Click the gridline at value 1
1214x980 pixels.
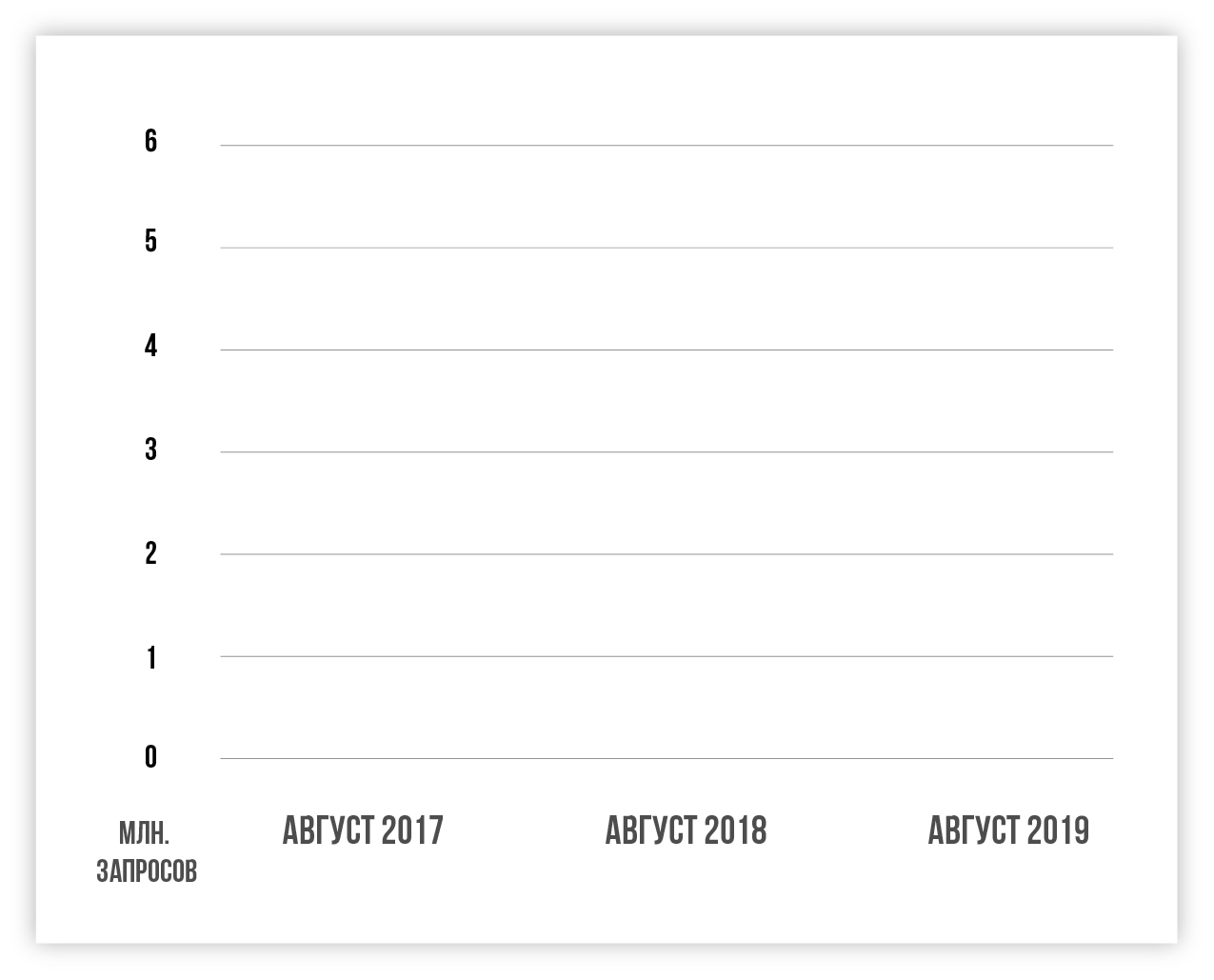coord(667,656)
